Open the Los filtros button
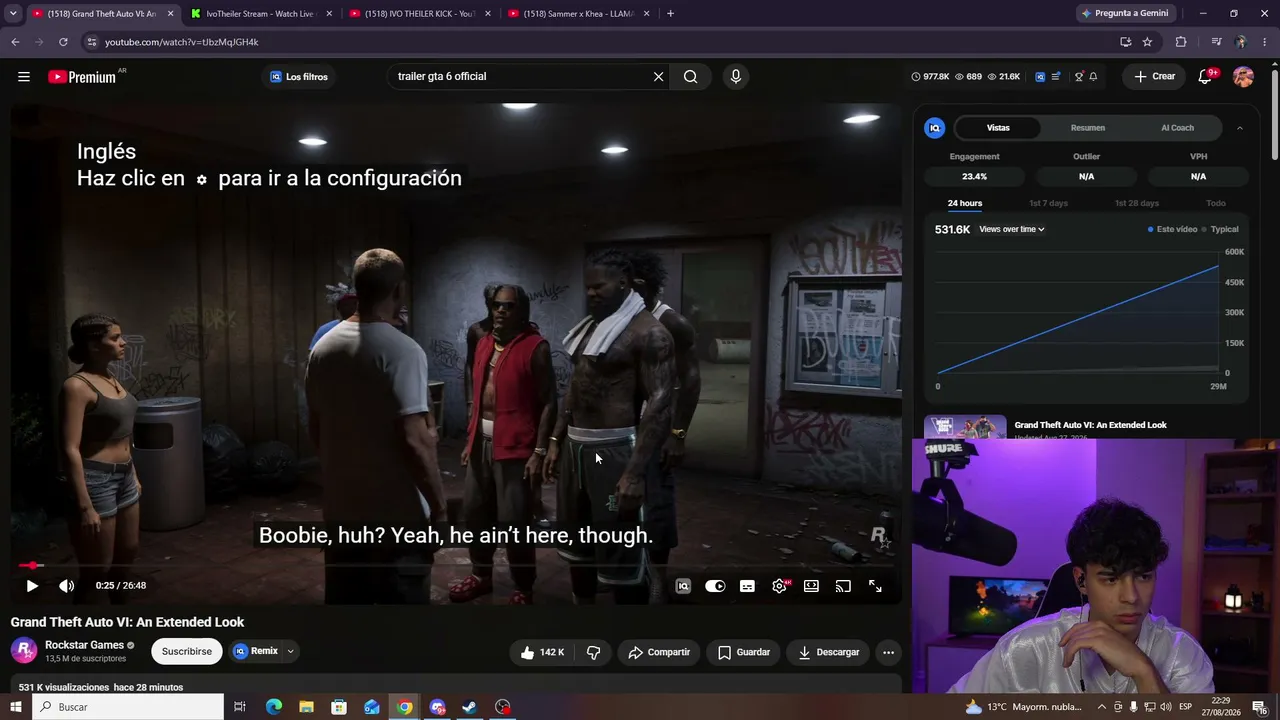 pos(299,77)
